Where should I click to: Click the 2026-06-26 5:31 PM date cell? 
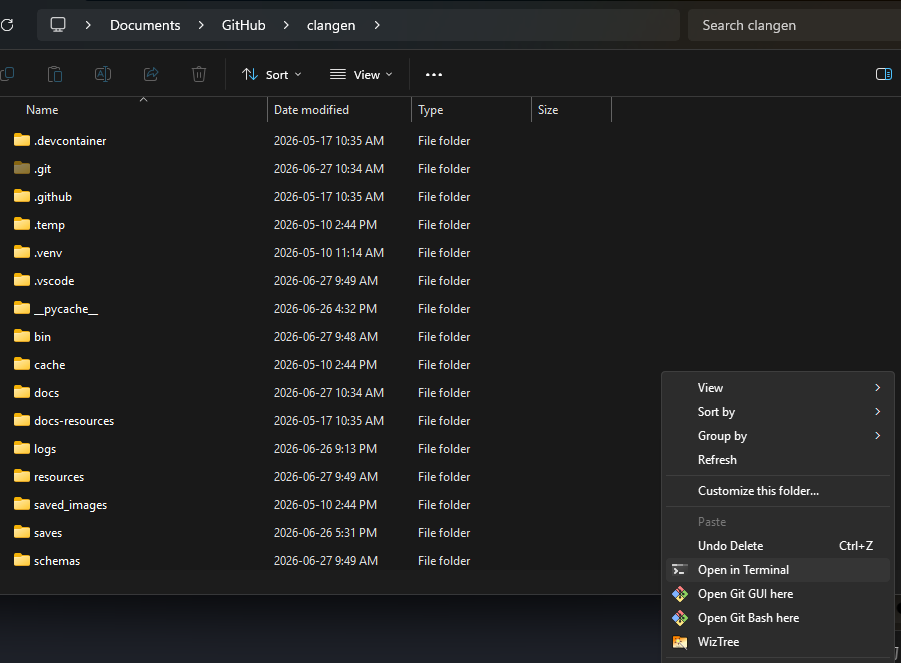coord(325,533)
